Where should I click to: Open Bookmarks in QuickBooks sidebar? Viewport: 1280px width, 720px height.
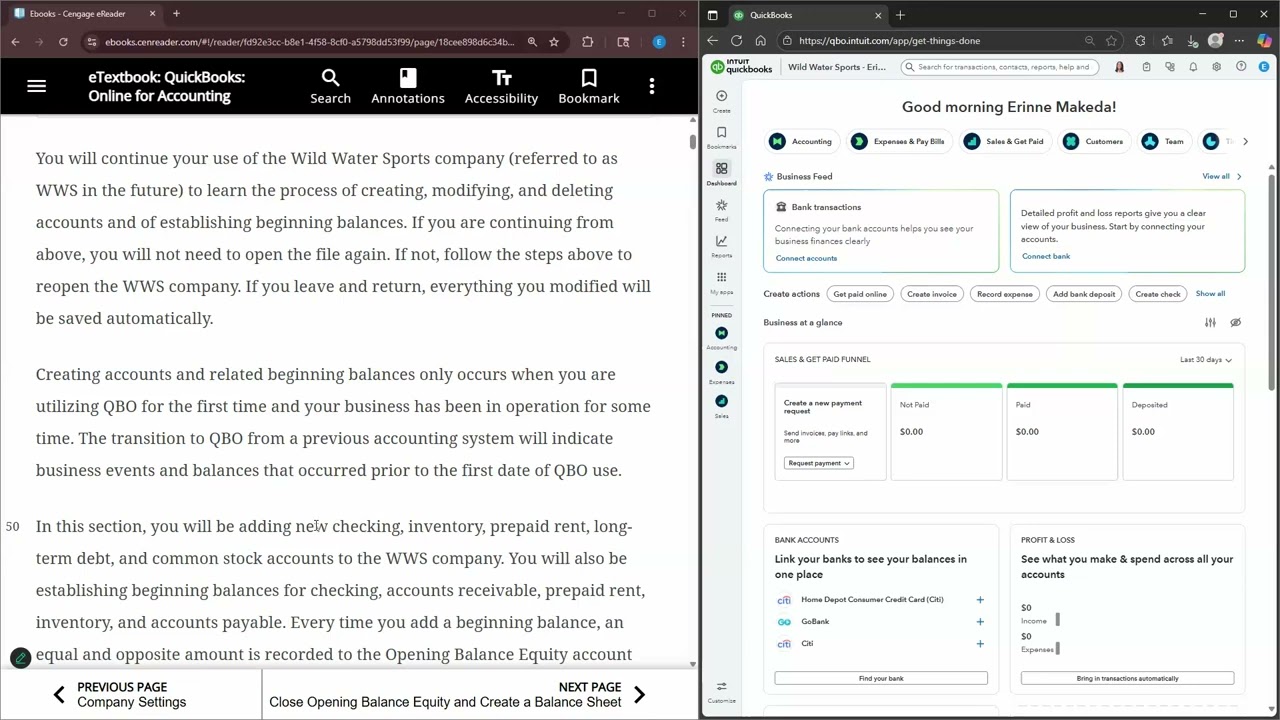click(x=721, y=137)
